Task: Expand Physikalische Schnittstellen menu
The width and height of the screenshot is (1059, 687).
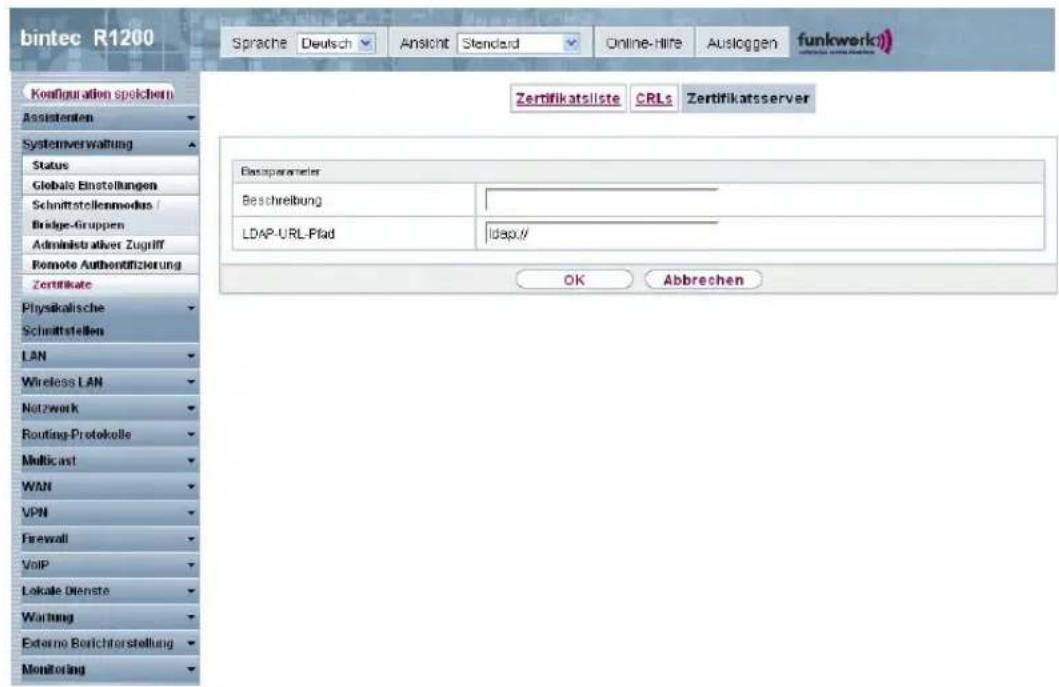Action: coord(109,319)
